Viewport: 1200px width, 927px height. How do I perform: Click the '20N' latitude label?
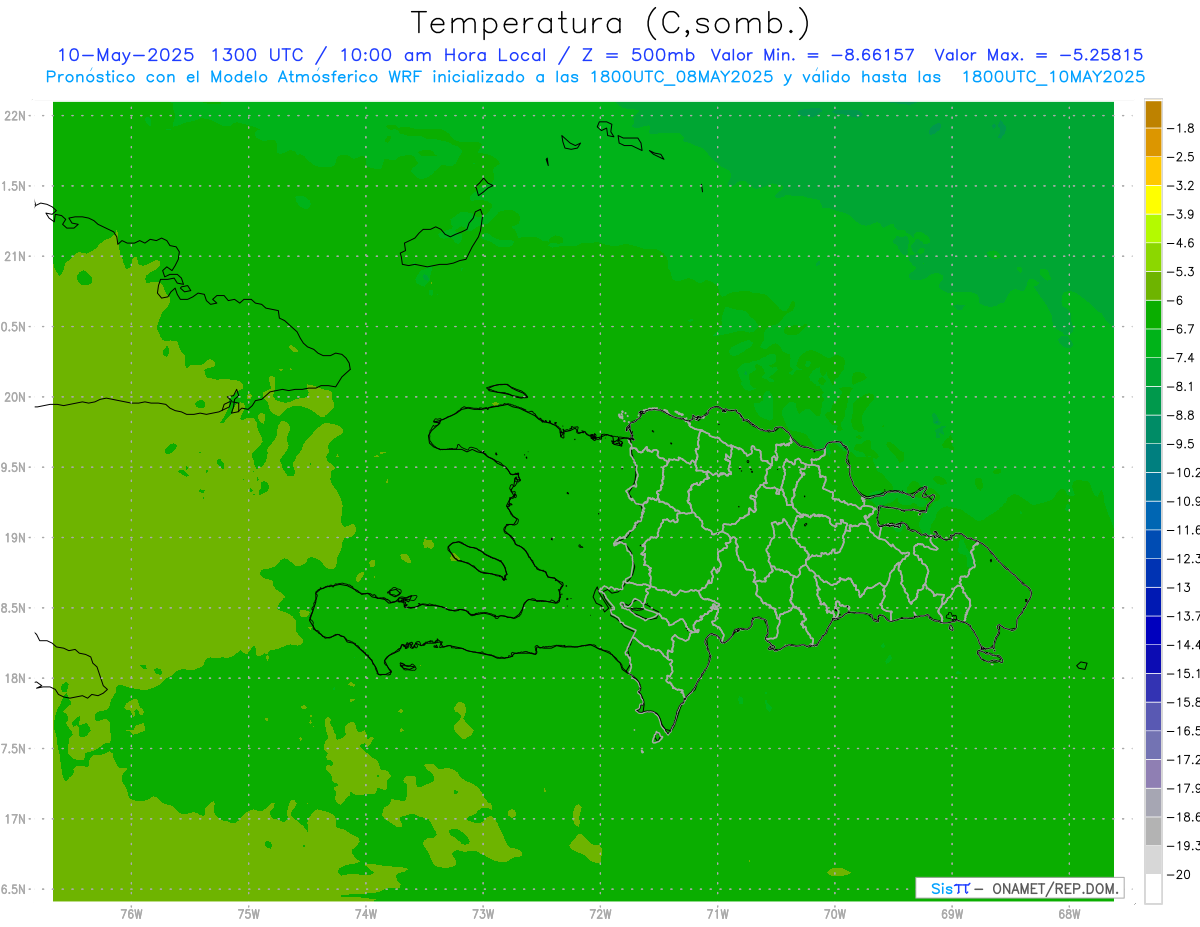17,397
